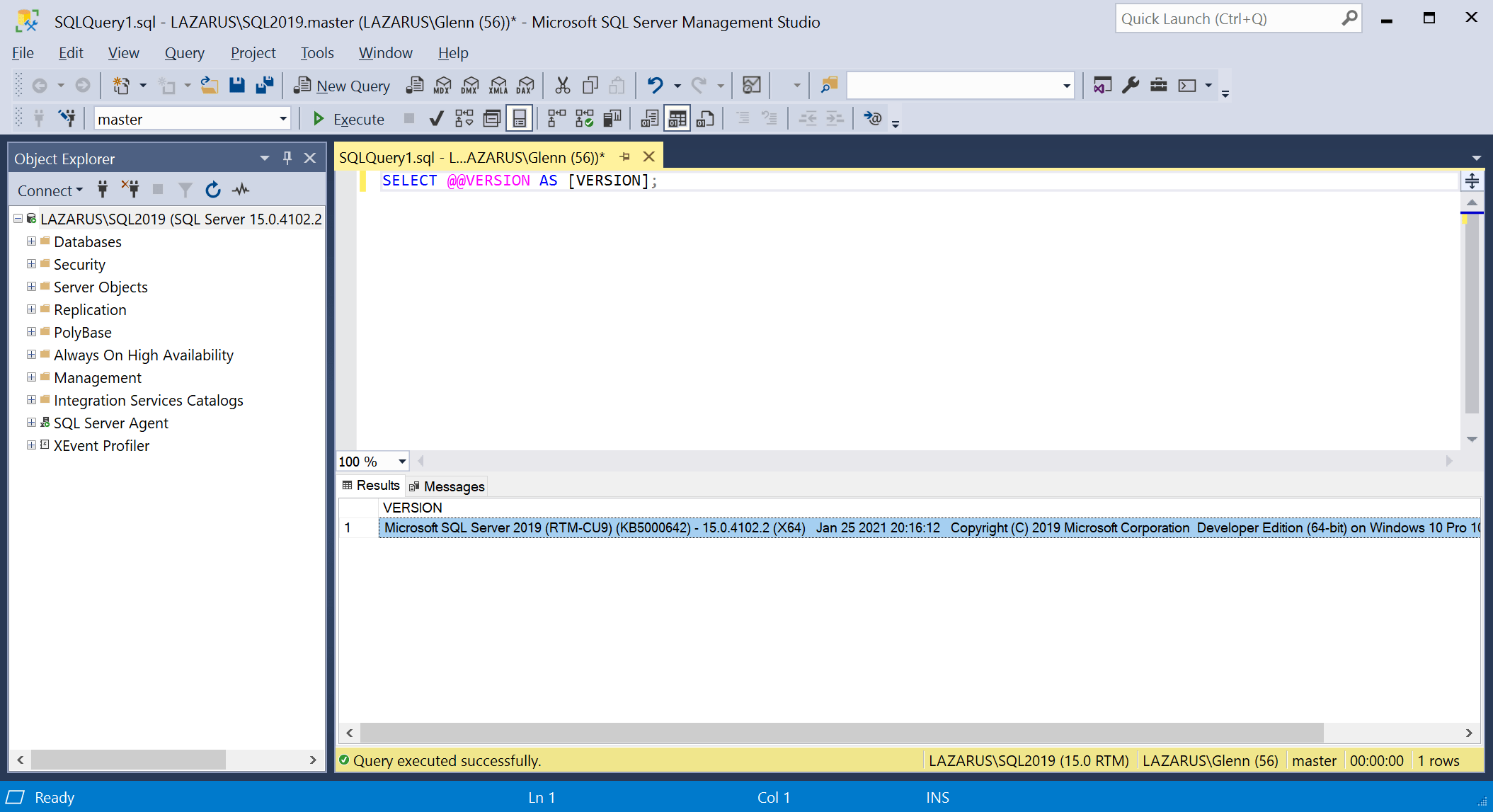Click the DAX query toolbar icon
1493x812 pixels.
point(525,86)
